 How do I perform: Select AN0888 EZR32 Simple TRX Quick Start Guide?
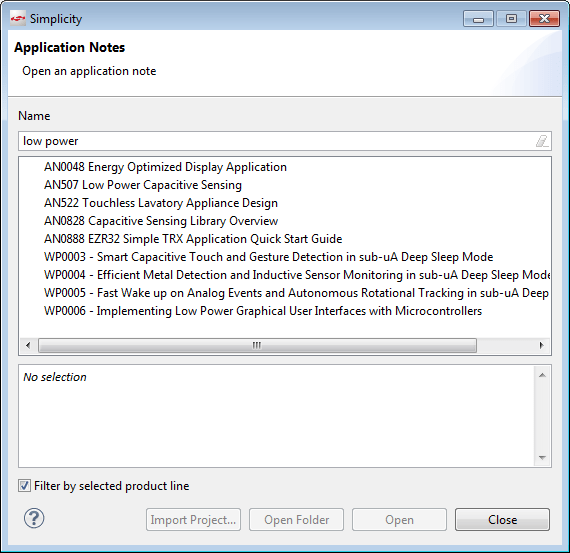[x=193, y=239]
